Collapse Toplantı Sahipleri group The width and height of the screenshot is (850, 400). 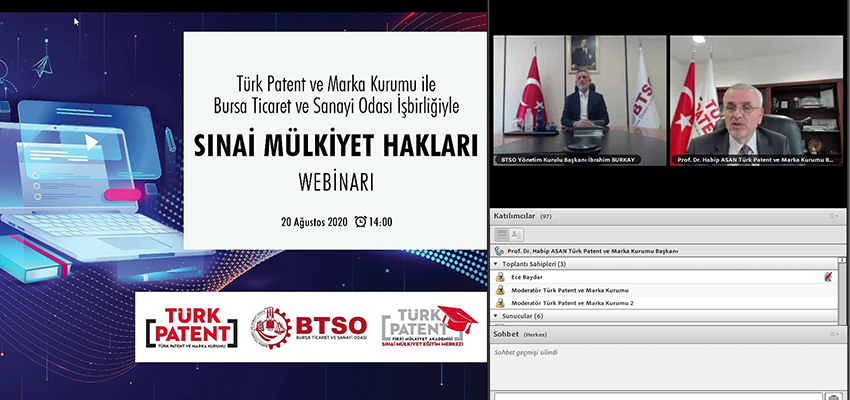[495, 264]
